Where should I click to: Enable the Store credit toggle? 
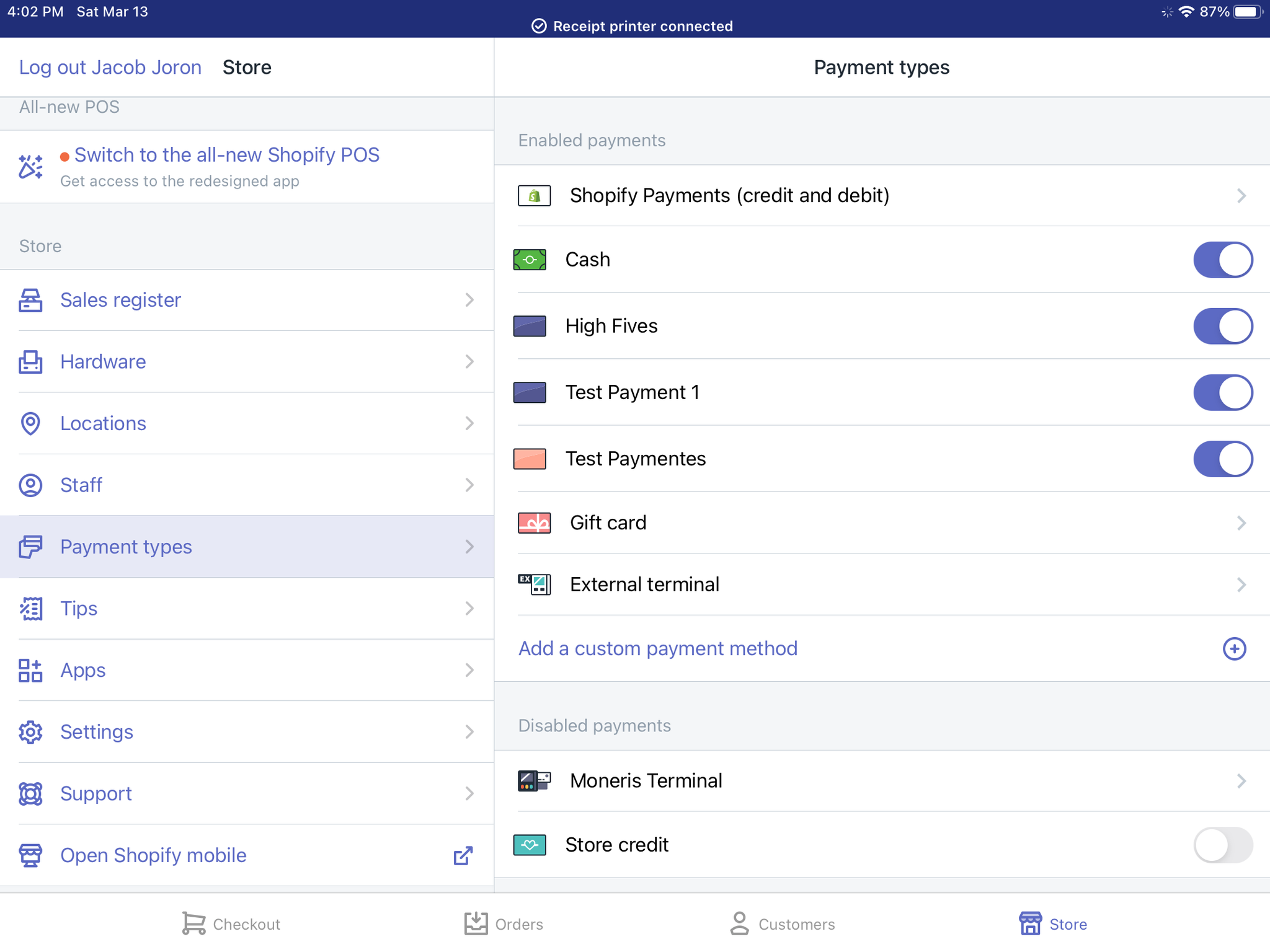pos(1222,845)
